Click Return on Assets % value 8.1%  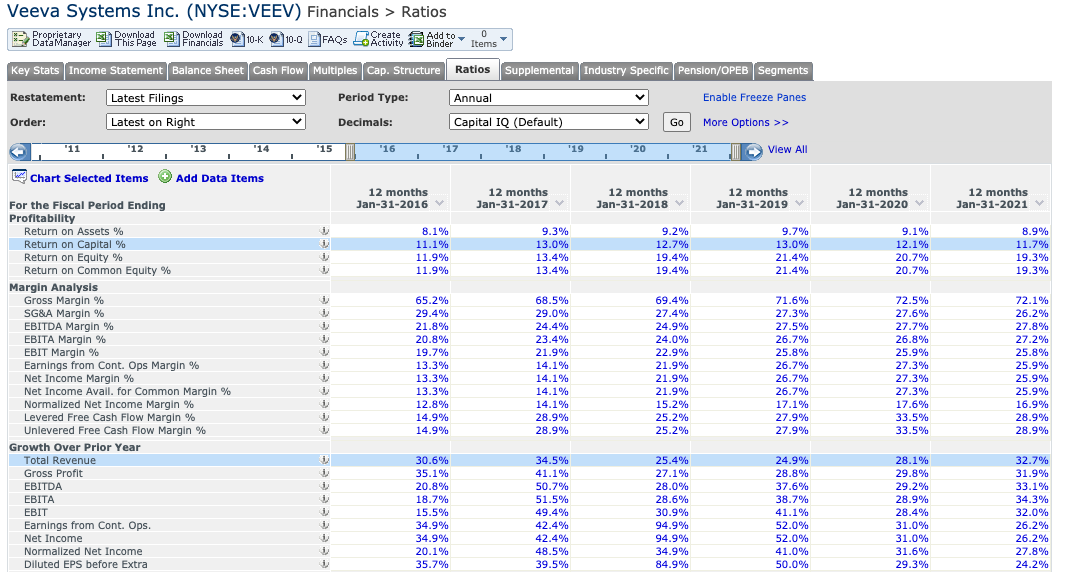click(x=435, y=232)
